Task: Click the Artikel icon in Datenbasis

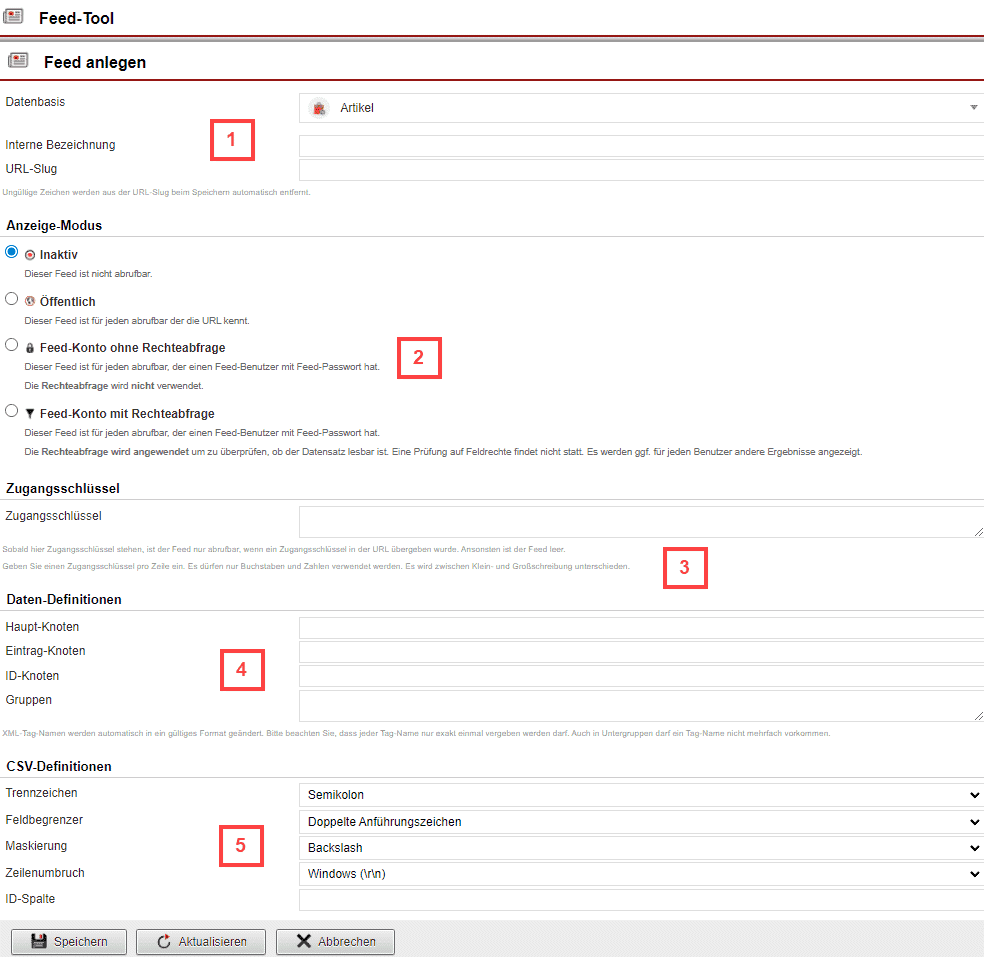Action: click(x=318, y=108)
